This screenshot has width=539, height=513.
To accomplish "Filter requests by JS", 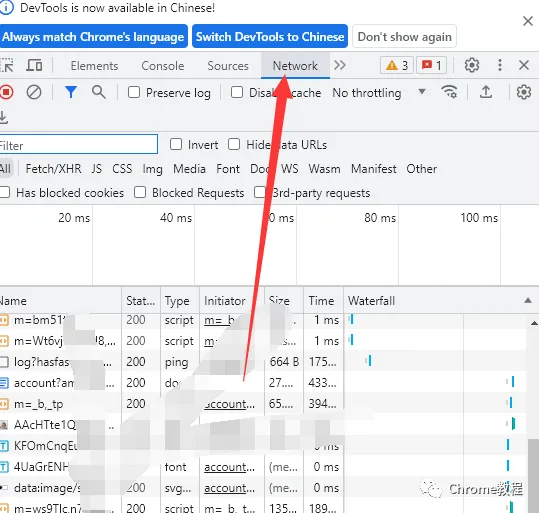I will pyautogui.click(x=97, y=169).
